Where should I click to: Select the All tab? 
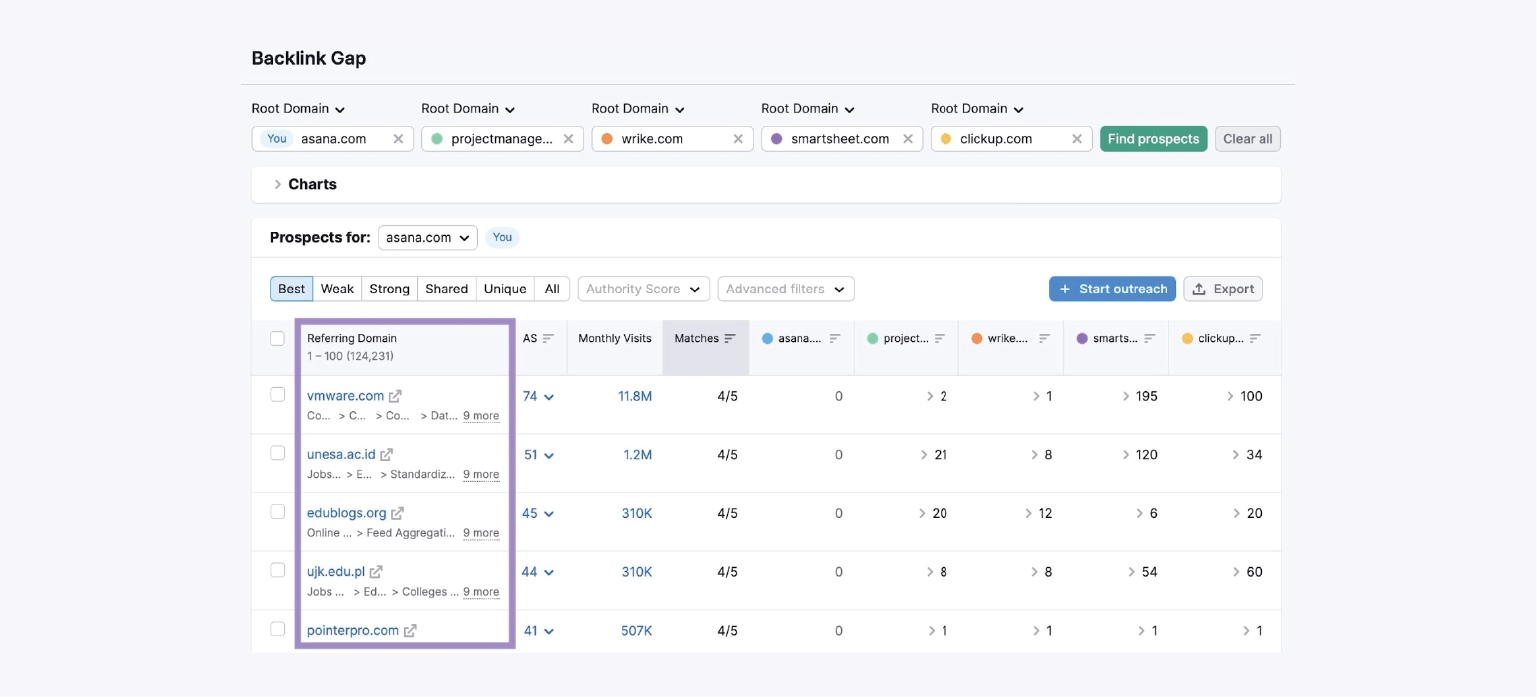tap(552, 289)
